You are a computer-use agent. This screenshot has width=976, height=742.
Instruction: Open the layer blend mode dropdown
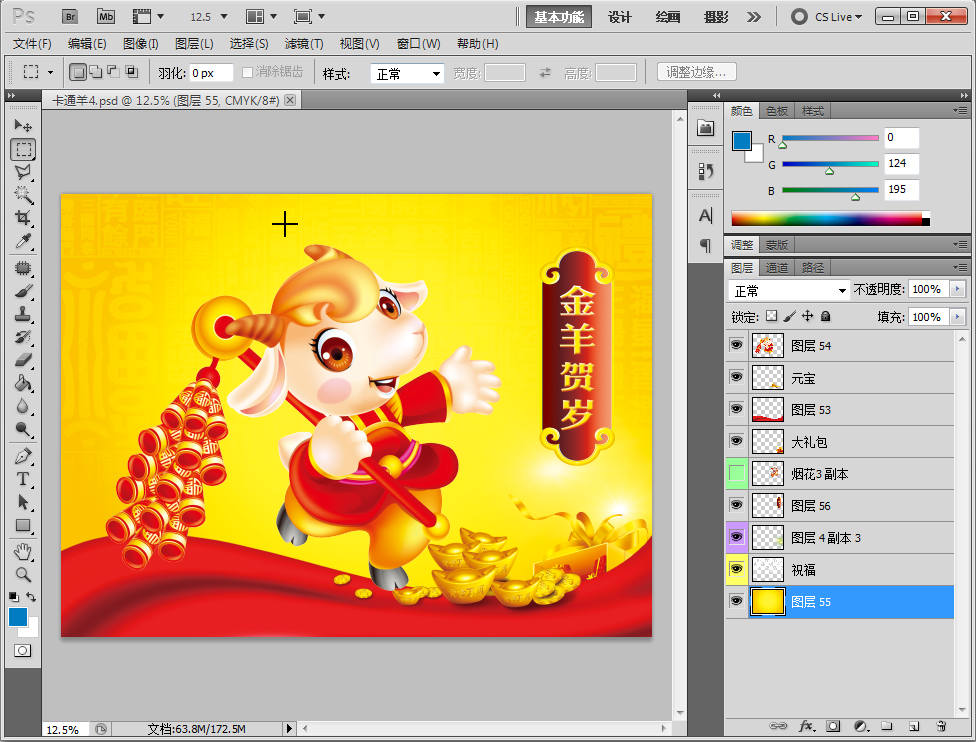point(788,290)
